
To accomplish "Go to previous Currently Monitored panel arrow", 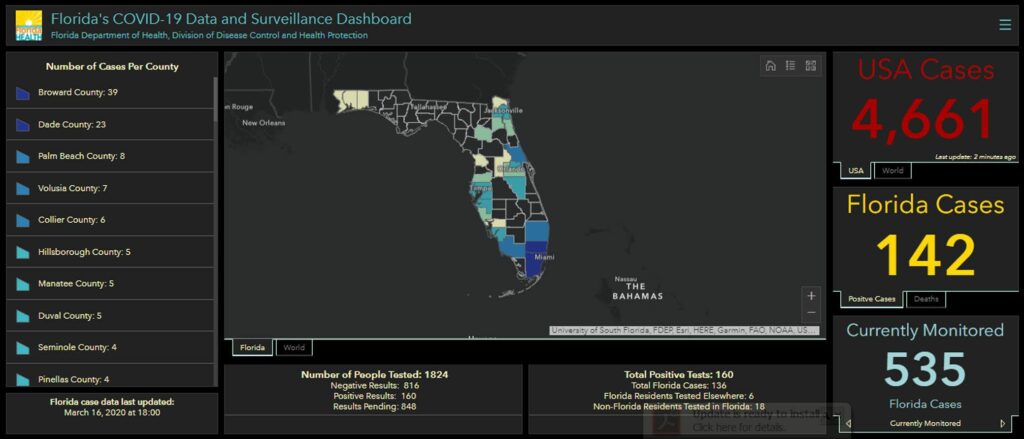I will pyautogui.click(x=848, y=424).
